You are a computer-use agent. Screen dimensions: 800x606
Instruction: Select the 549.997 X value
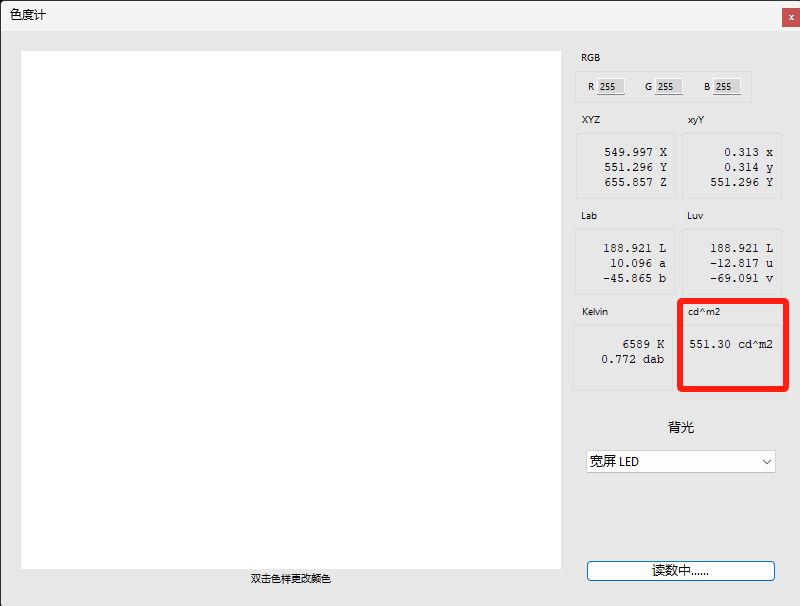click(635, 152)
